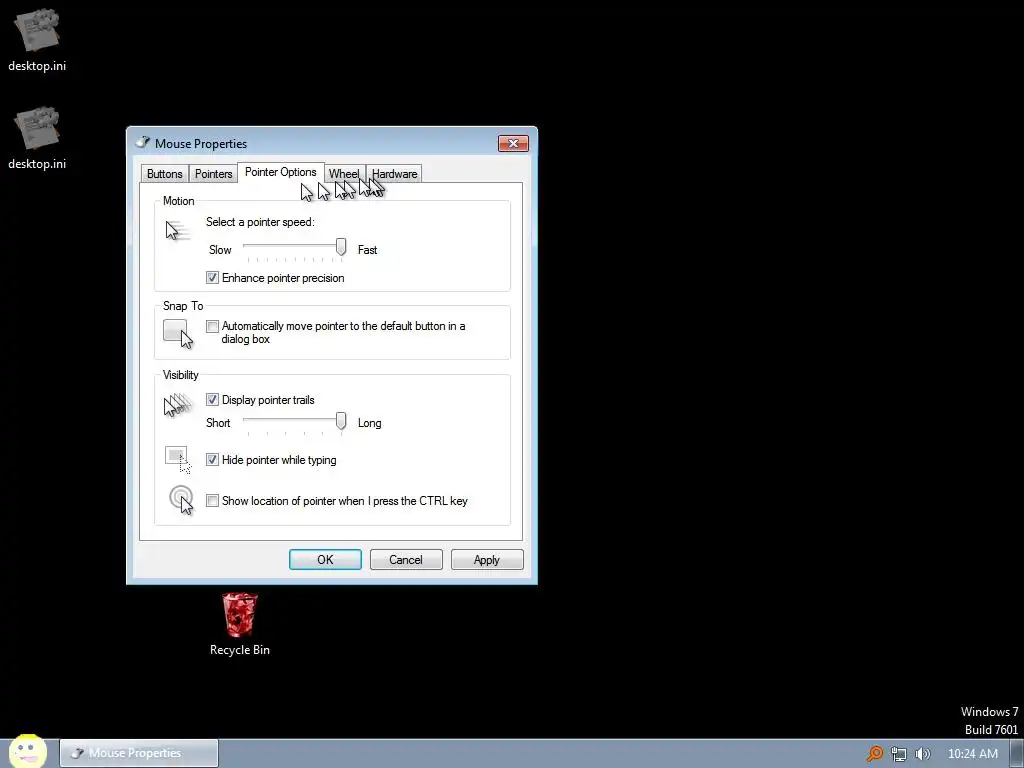
Task: Open the Start menu smiley button
Action: click(27, 752)
